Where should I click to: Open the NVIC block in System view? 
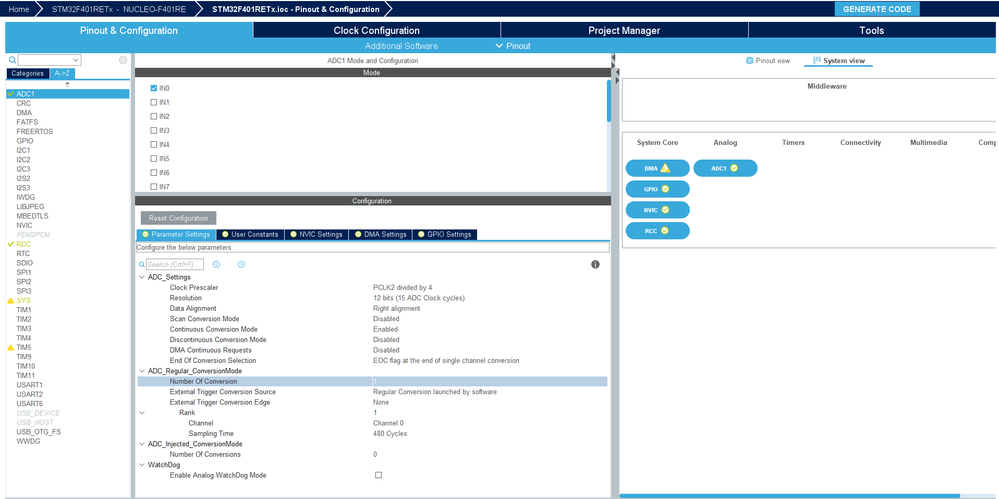[x=658, y=210]
